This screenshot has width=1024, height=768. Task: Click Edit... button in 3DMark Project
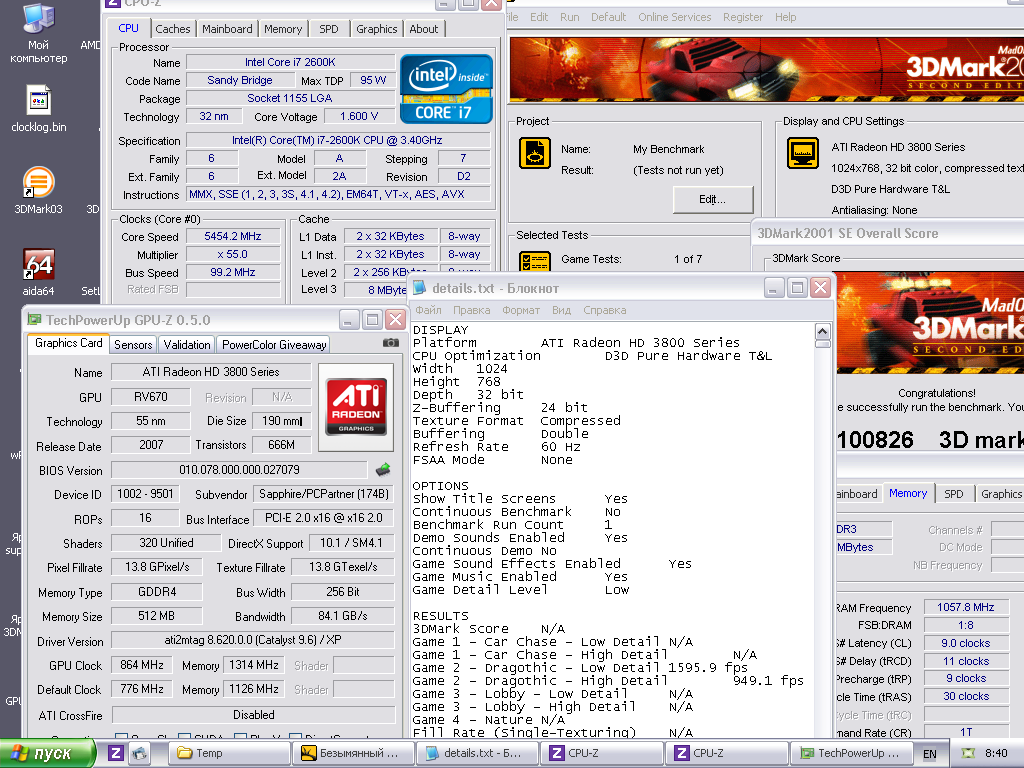point(712,199)
